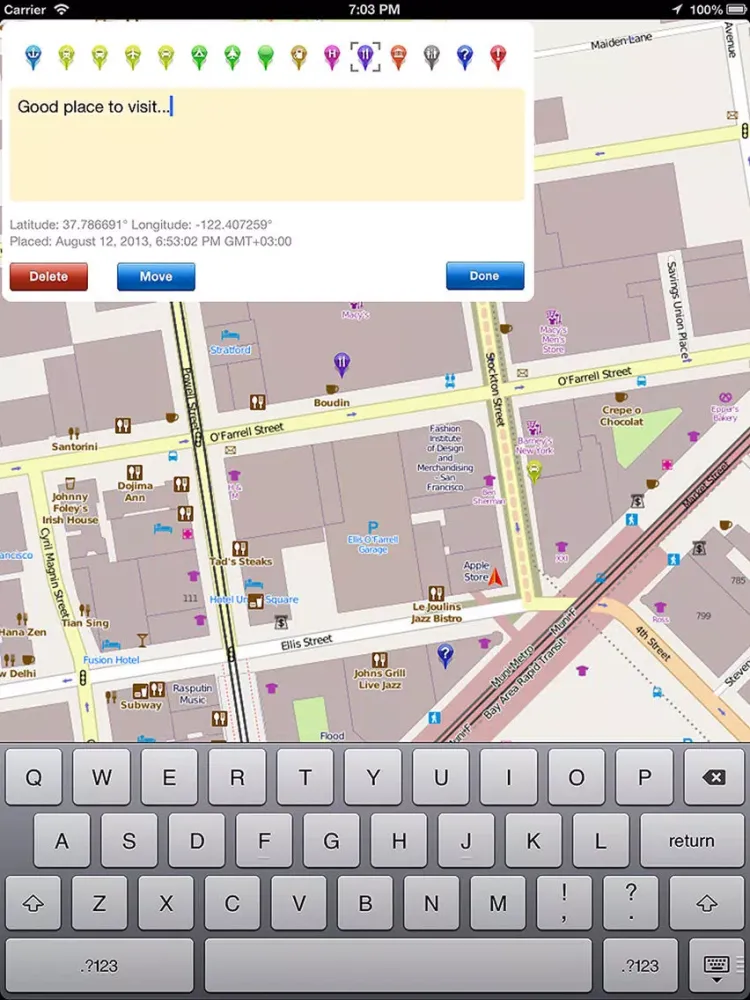The height and width of the screenshot is (1000, 750).
Task: Pick the blue question mark pin type
Action: point(465,57)
